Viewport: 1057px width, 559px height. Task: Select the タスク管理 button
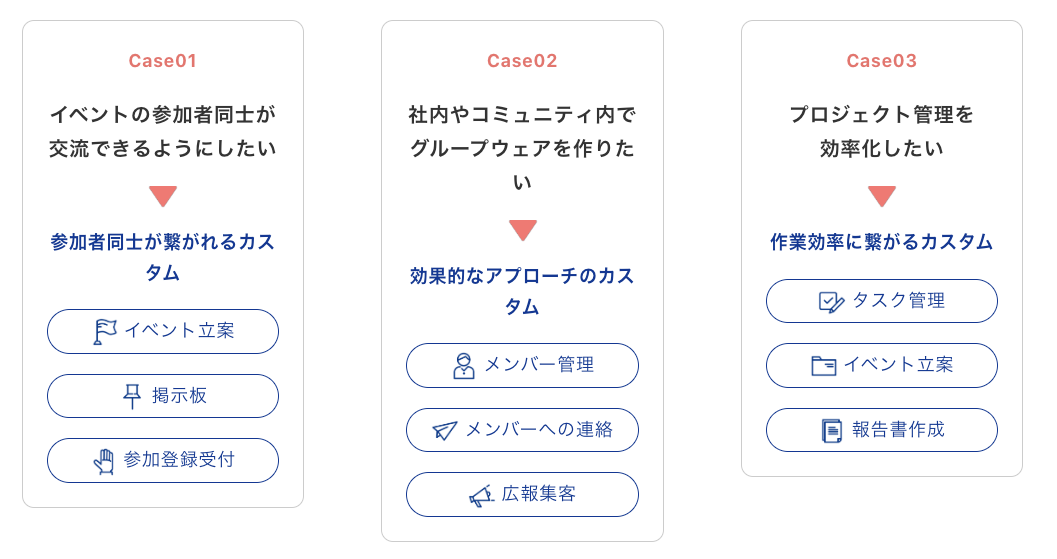(x=882, y=302)
